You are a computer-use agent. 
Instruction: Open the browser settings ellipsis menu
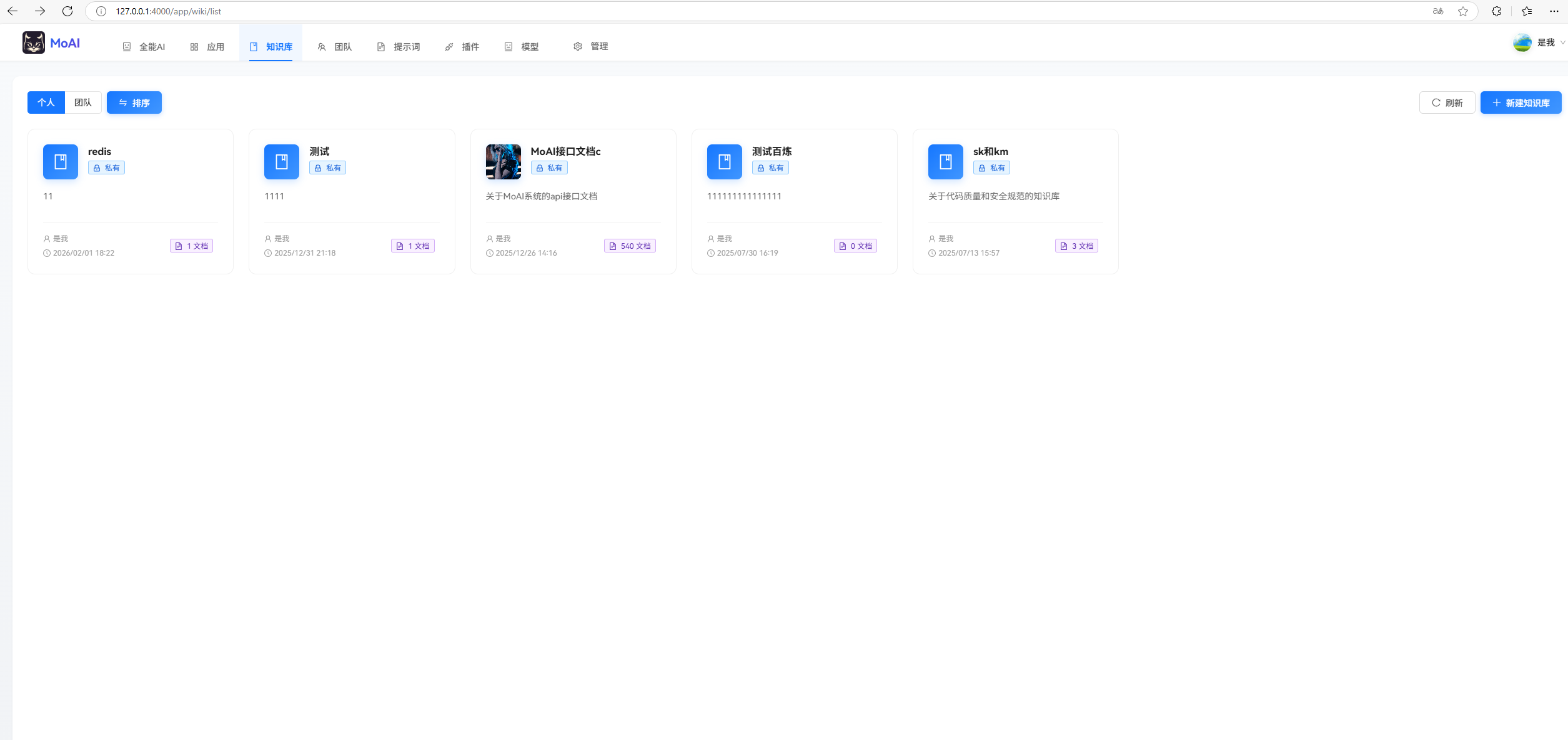tap(1554, 11)
